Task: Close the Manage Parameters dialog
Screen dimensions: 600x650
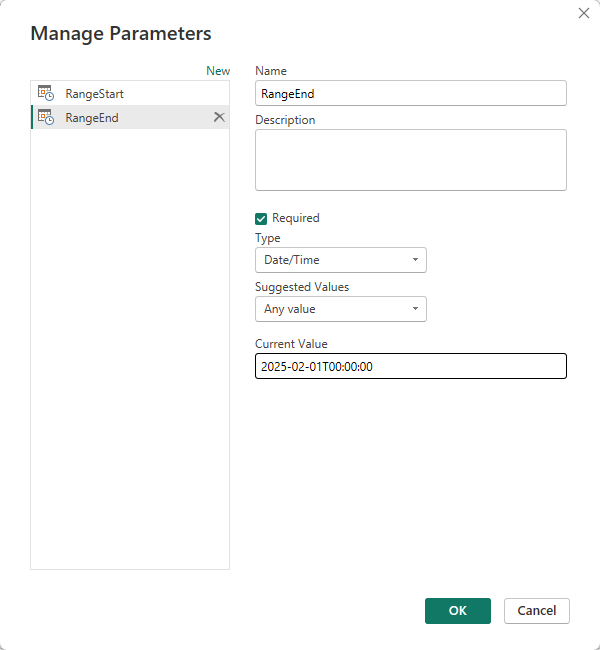Action: tap(584, 13)
